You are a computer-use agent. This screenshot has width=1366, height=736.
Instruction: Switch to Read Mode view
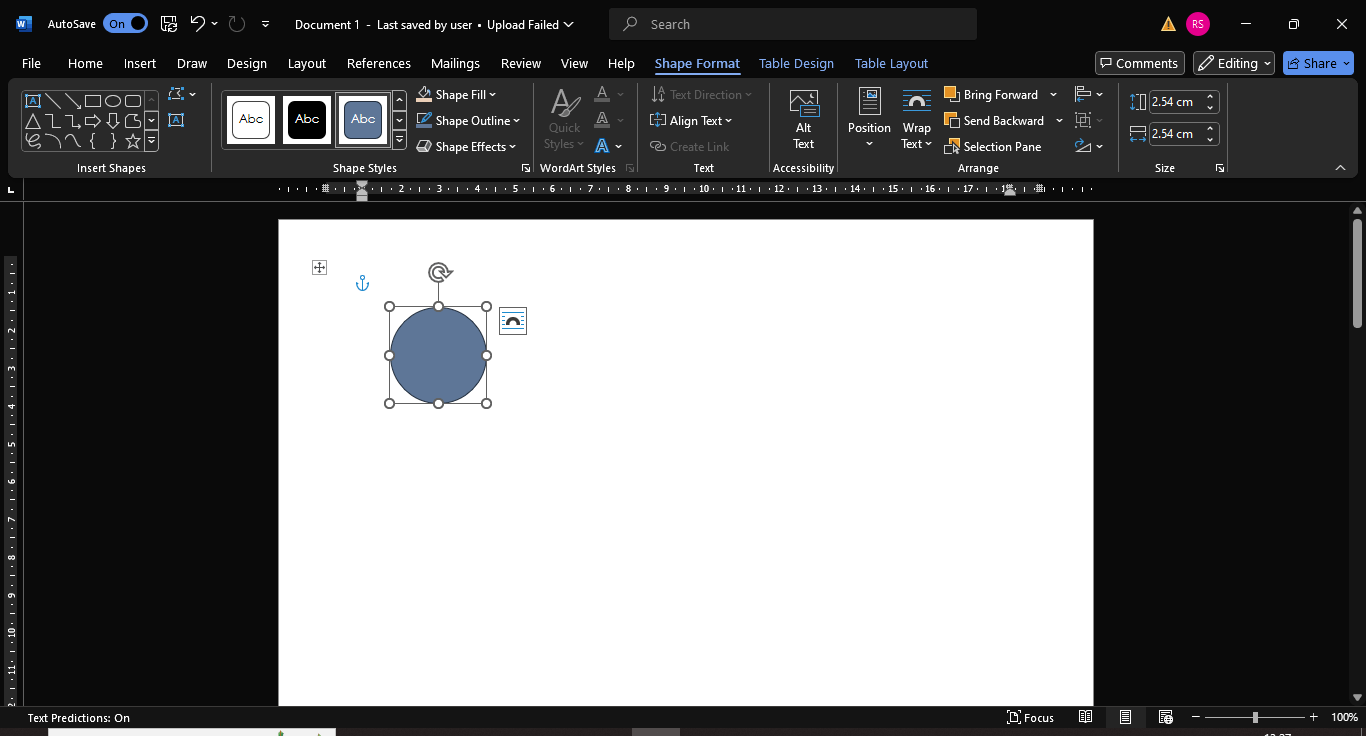pos(1086,717)
